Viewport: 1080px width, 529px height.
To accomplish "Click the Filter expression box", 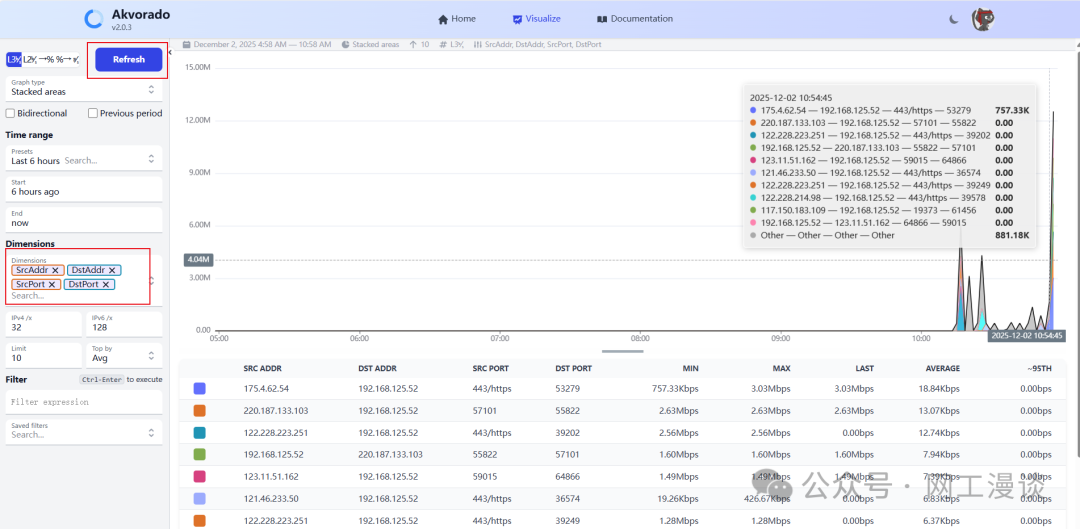I will pos(84,402).
